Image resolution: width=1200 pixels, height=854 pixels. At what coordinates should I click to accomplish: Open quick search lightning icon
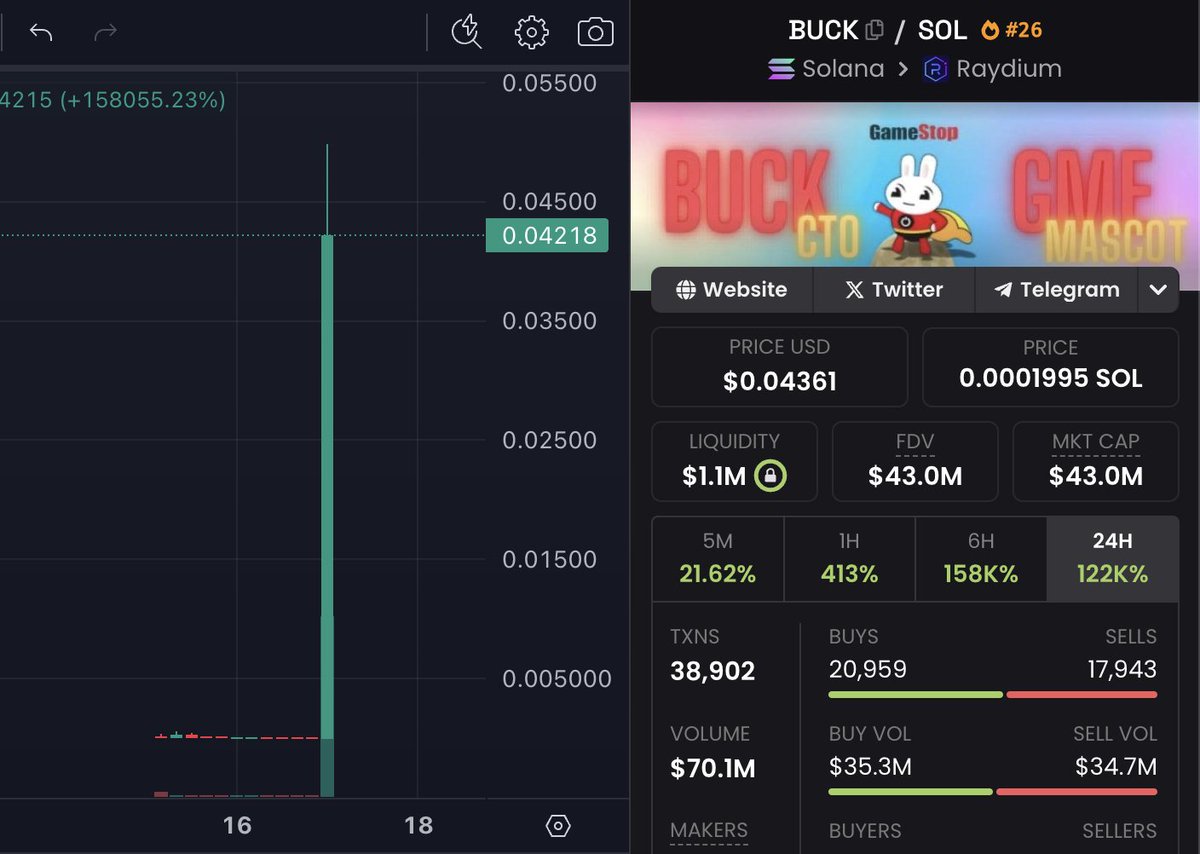pyautogui.click(x=466, y=32)
